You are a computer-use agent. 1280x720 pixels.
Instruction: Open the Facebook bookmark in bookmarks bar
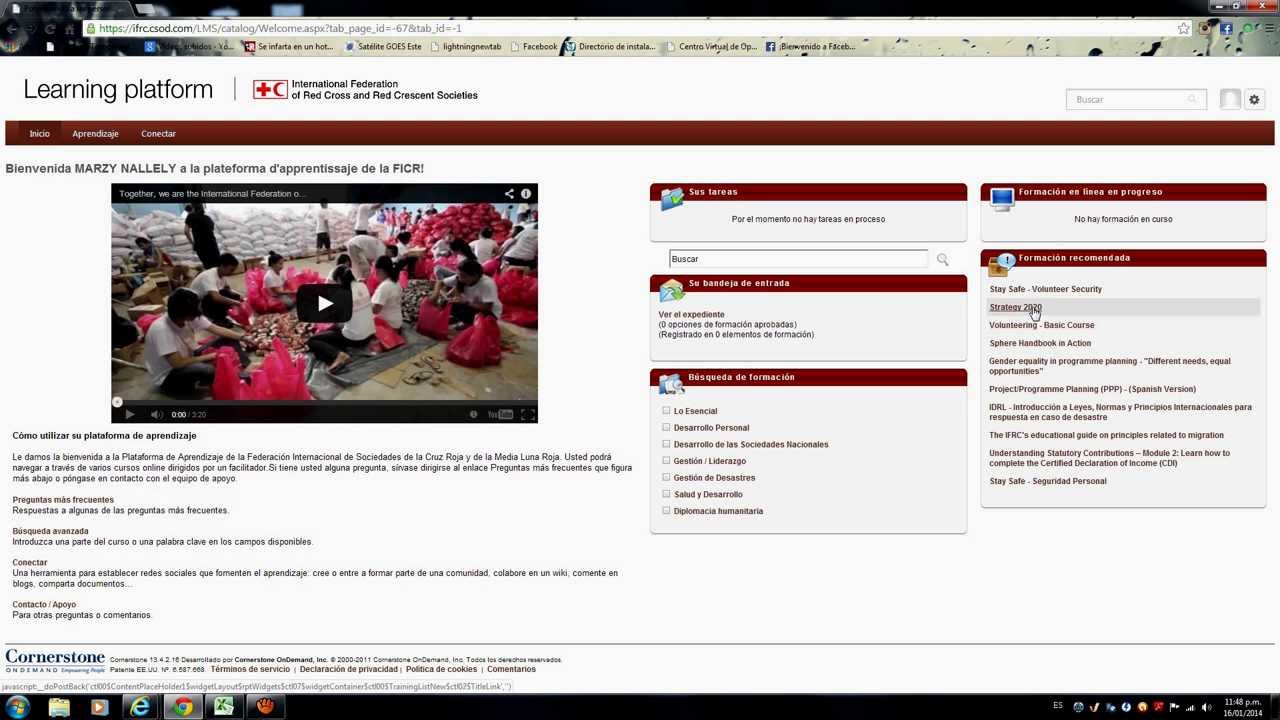533,47
